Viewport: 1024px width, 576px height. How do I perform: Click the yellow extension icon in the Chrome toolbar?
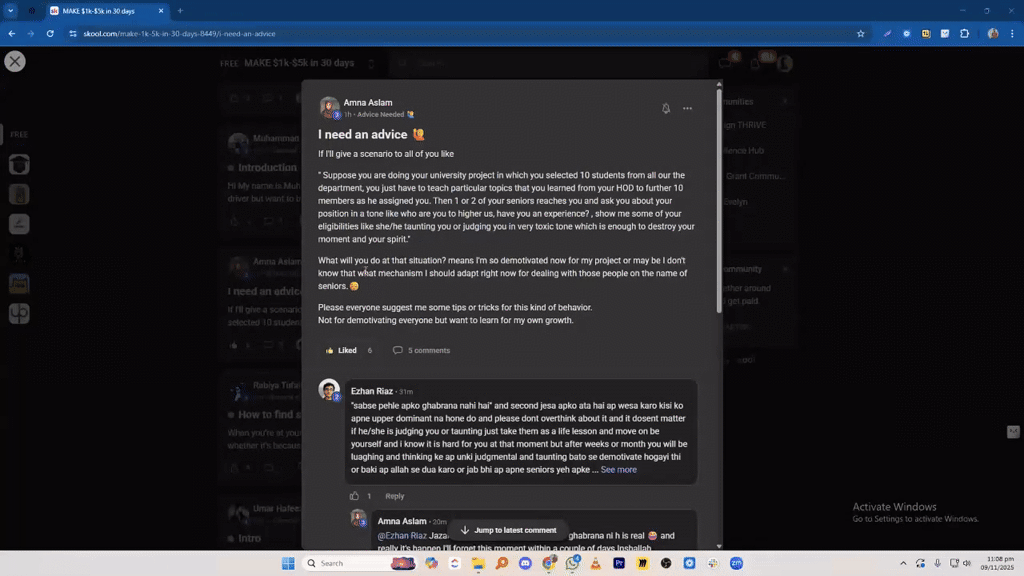click(925, 33)
